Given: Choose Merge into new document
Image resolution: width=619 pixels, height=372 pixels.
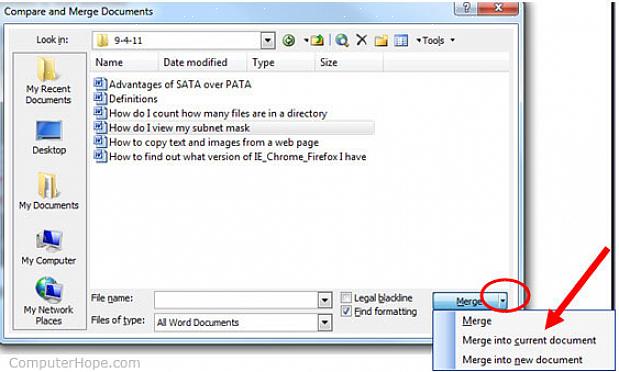Looking at the screenshot, I should click(522, 360).
